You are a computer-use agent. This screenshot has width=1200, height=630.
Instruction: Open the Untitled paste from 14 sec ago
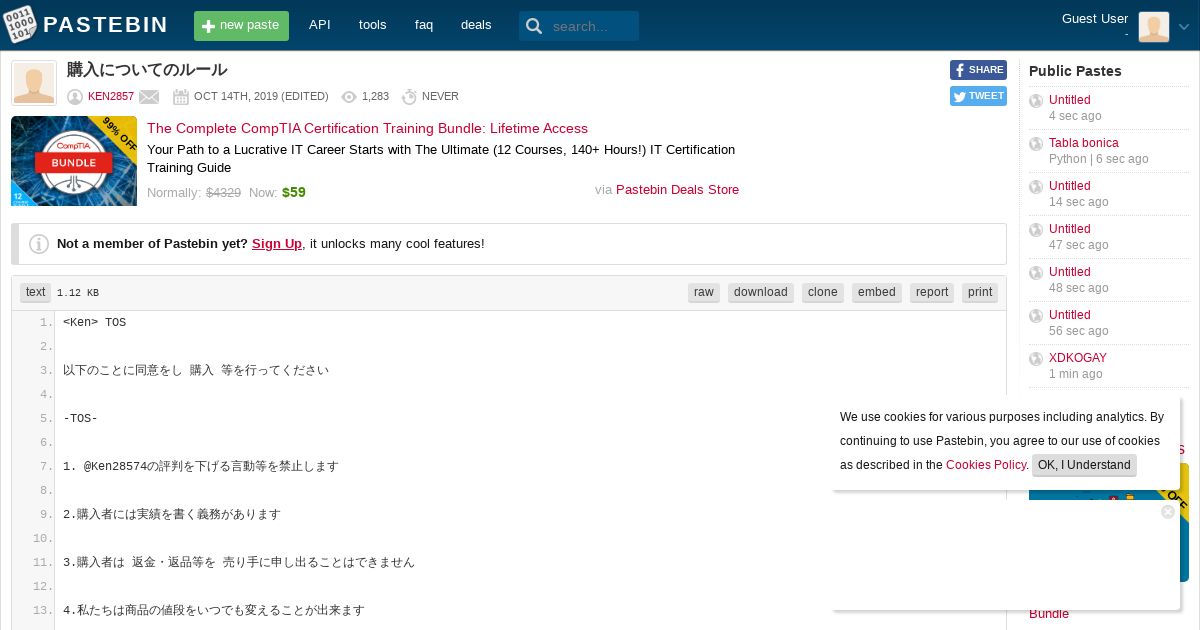point(1069,186)
